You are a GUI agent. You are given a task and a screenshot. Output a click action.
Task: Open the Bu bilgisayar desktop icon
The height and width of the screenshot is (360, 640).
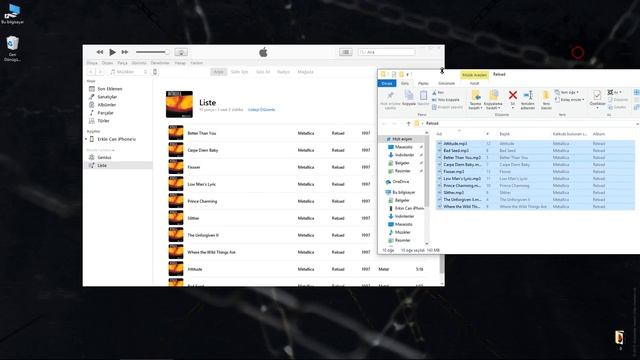(13, 14)
